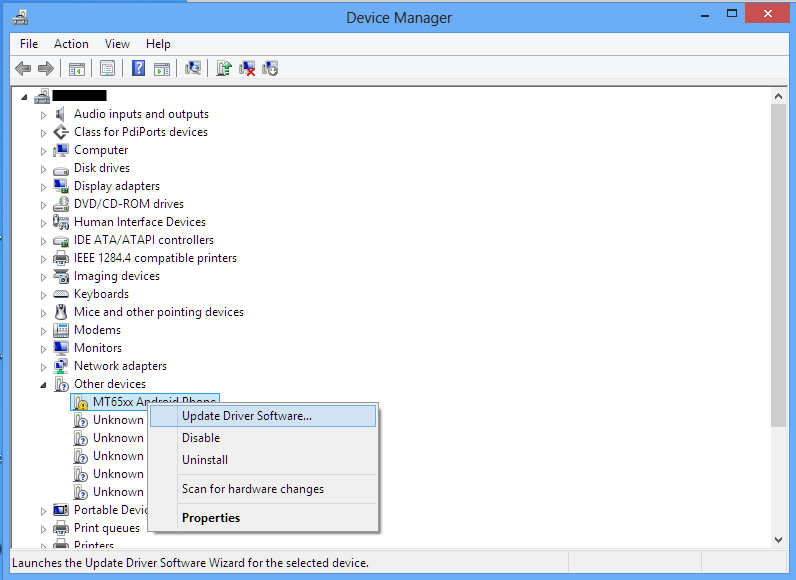Select Scan for hardware changes menu entry
The height and width of the screenshot is (580, 796).
pos(253,489)
